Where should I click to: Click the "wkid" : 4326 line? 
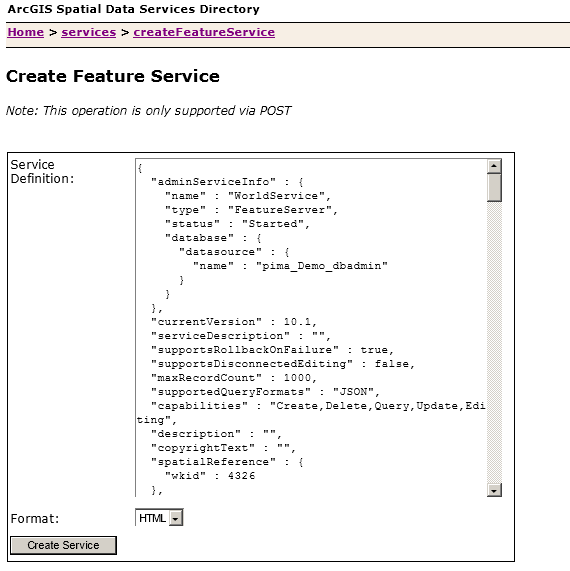coord(210,476)
